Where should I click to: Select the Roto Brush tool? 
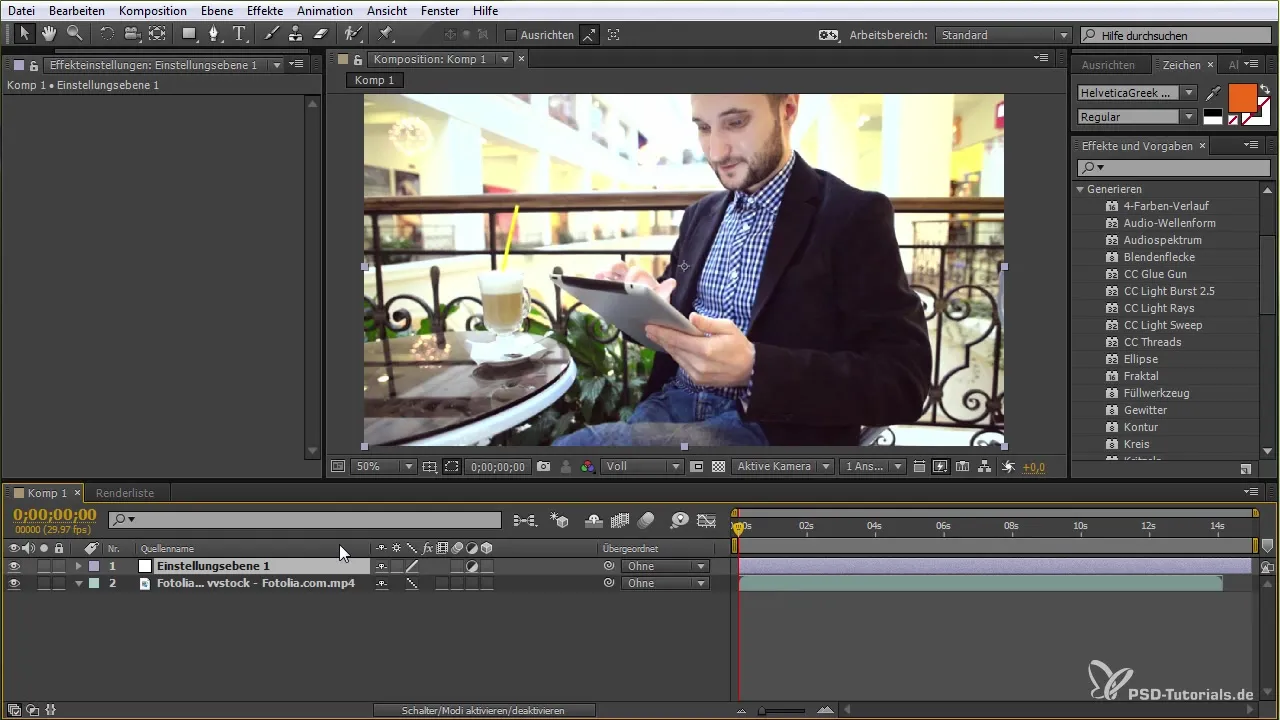pyautogui.click(x=352, y=34)
